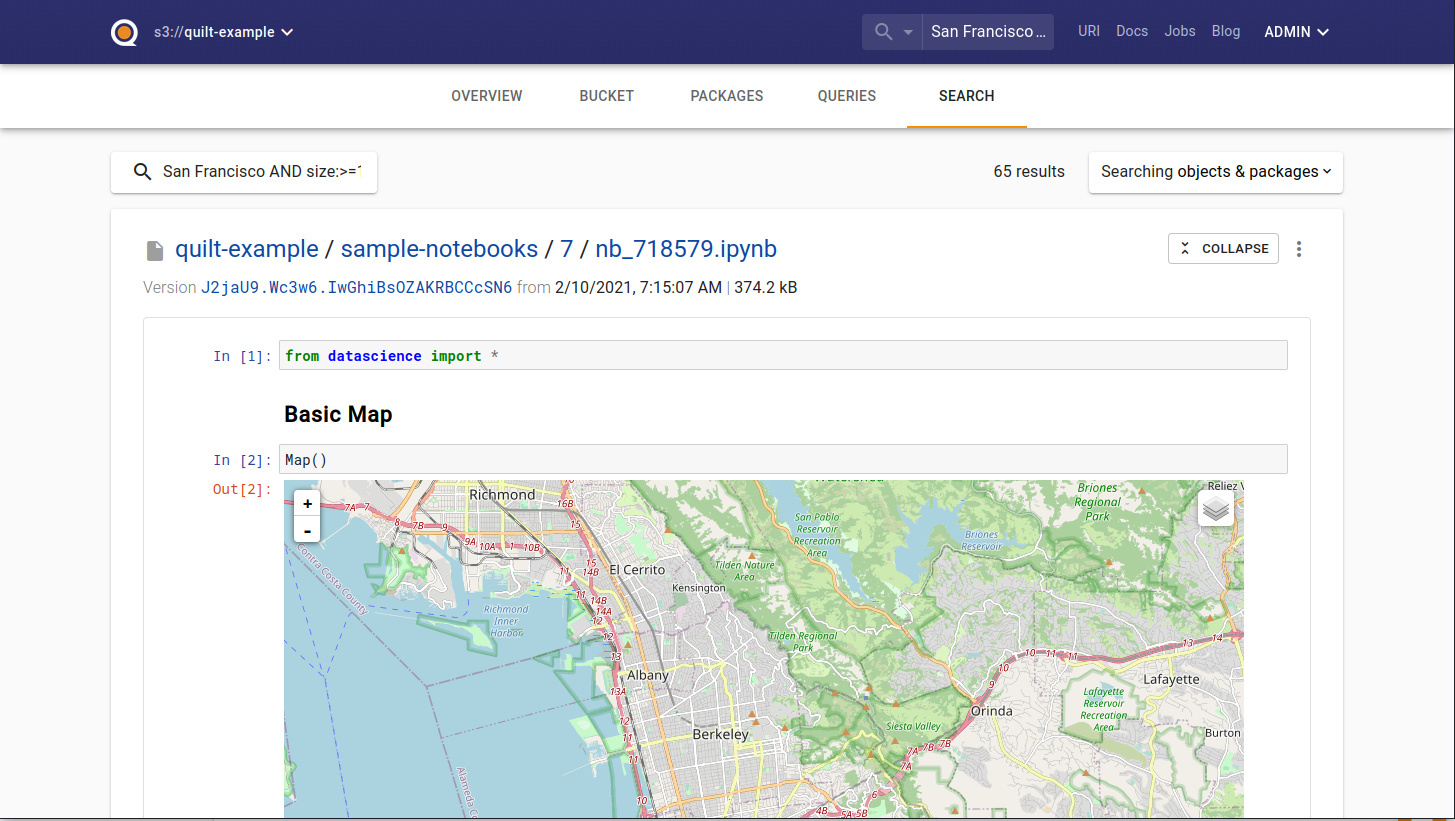Screen dimensions: 1455x821
Task: Zoom out on the map
Action: coord(307,530)
